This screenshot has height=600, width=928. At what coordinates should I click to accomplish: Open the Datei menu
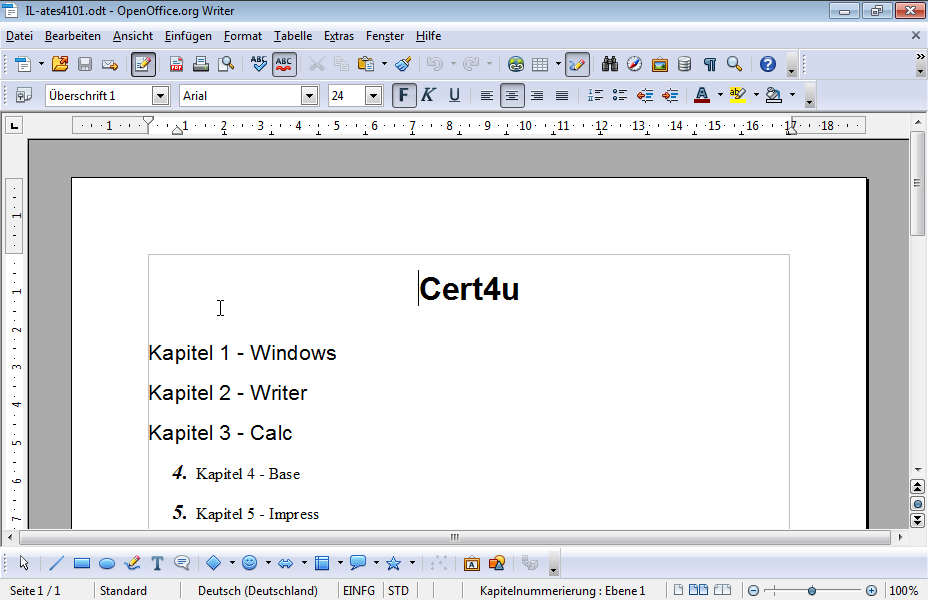pyautogui.click(x=20, y=36)
